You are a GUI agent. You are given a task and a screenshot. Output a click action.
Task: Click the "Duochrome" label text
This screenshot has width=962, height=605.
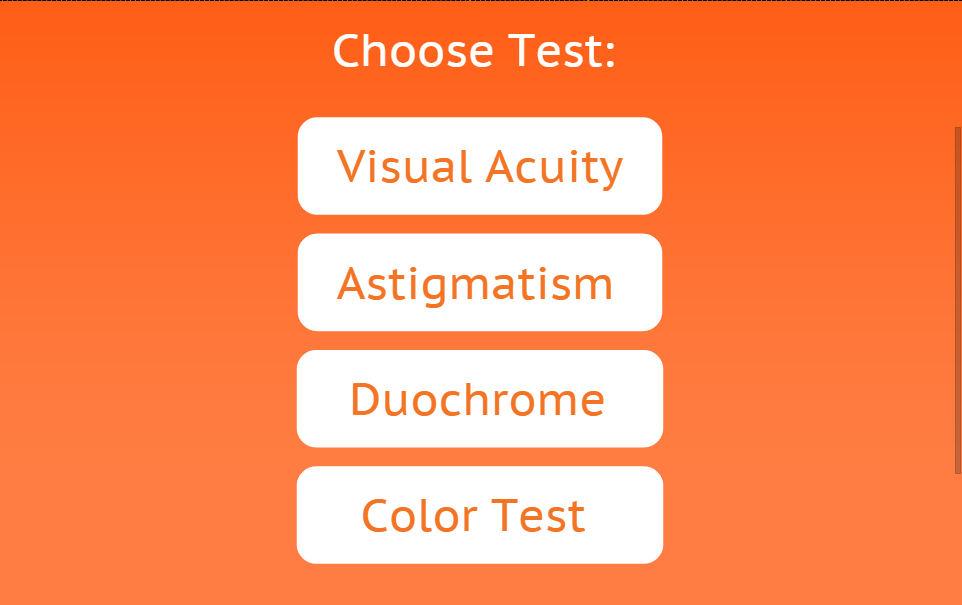pyautogui.click(x=477, y=400)
